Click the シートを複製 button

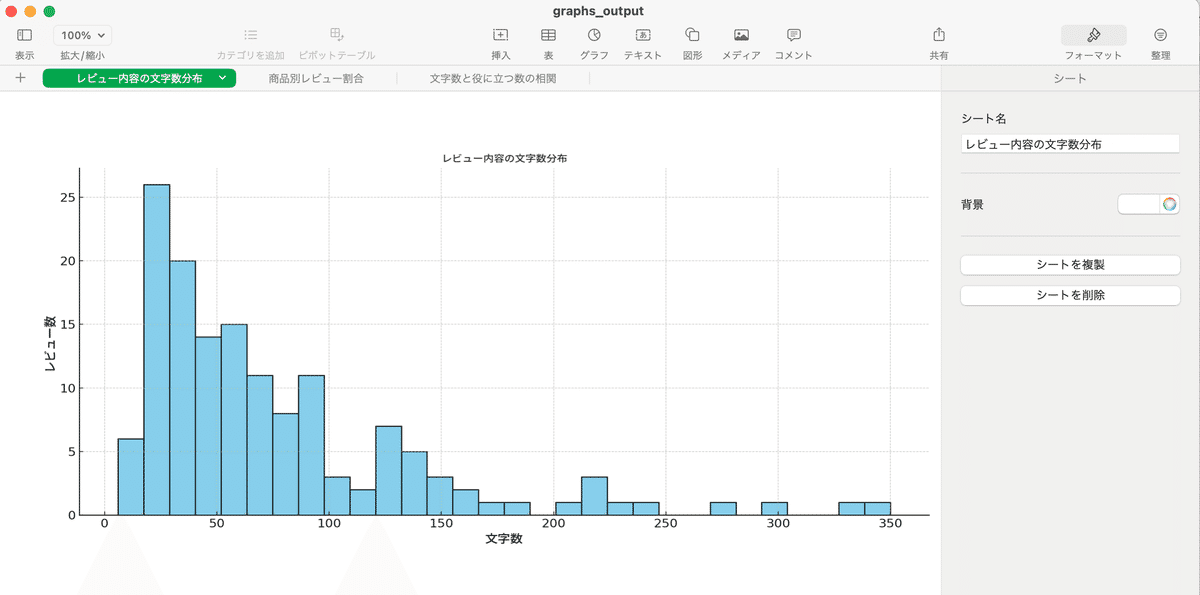1070,265
